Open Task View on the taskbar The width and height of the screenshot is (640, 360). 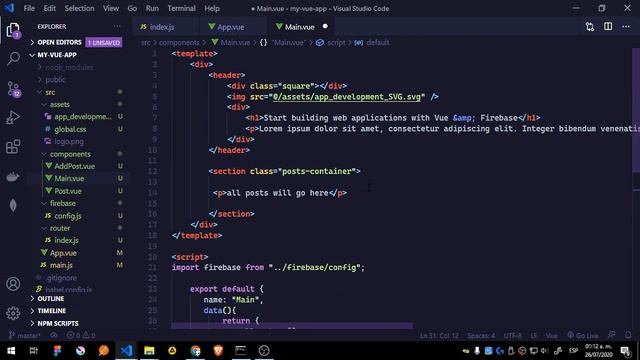[x=34, y=351]
